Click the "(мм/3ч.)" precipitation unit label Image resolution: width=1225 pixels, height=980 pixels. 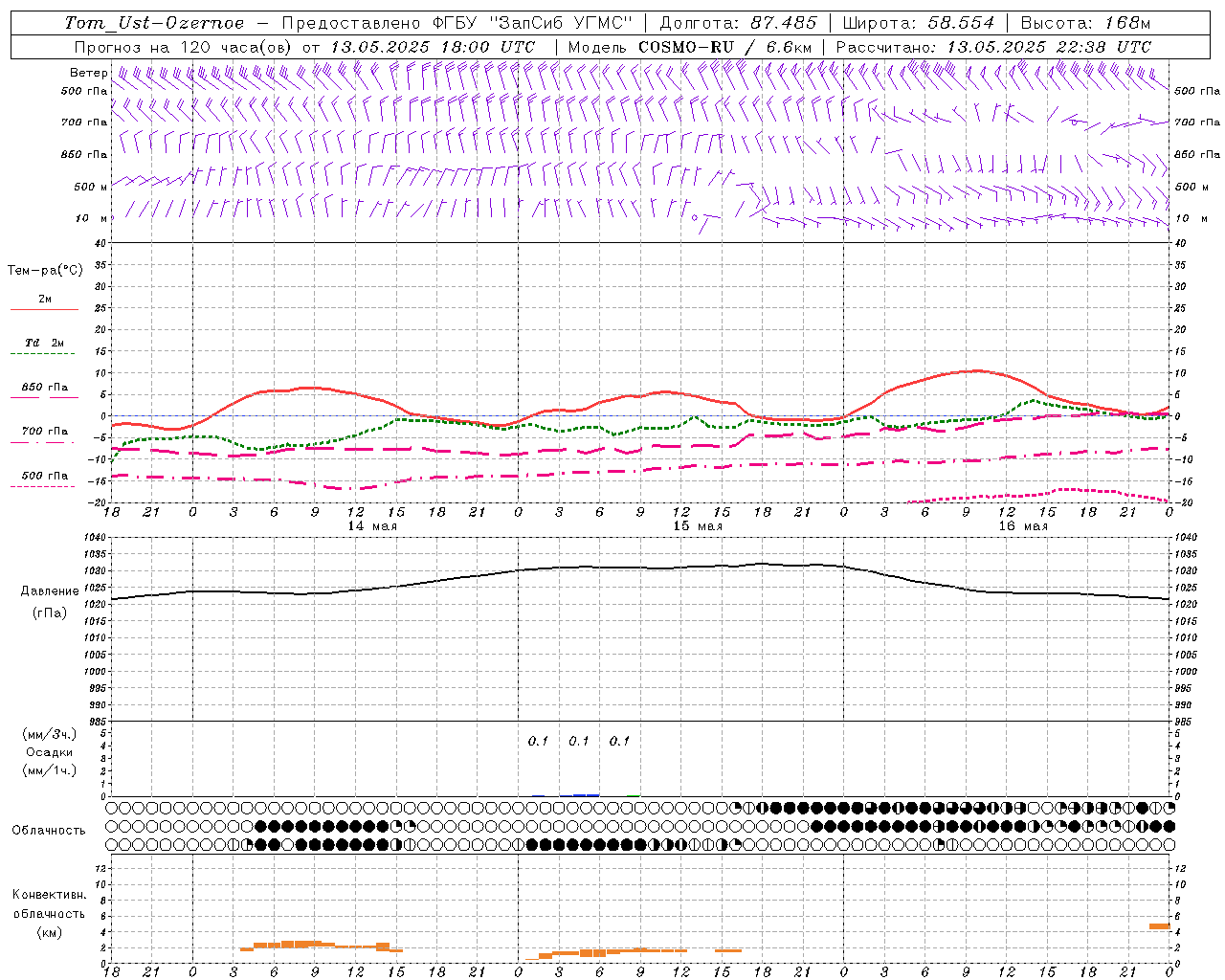(50, 734)
